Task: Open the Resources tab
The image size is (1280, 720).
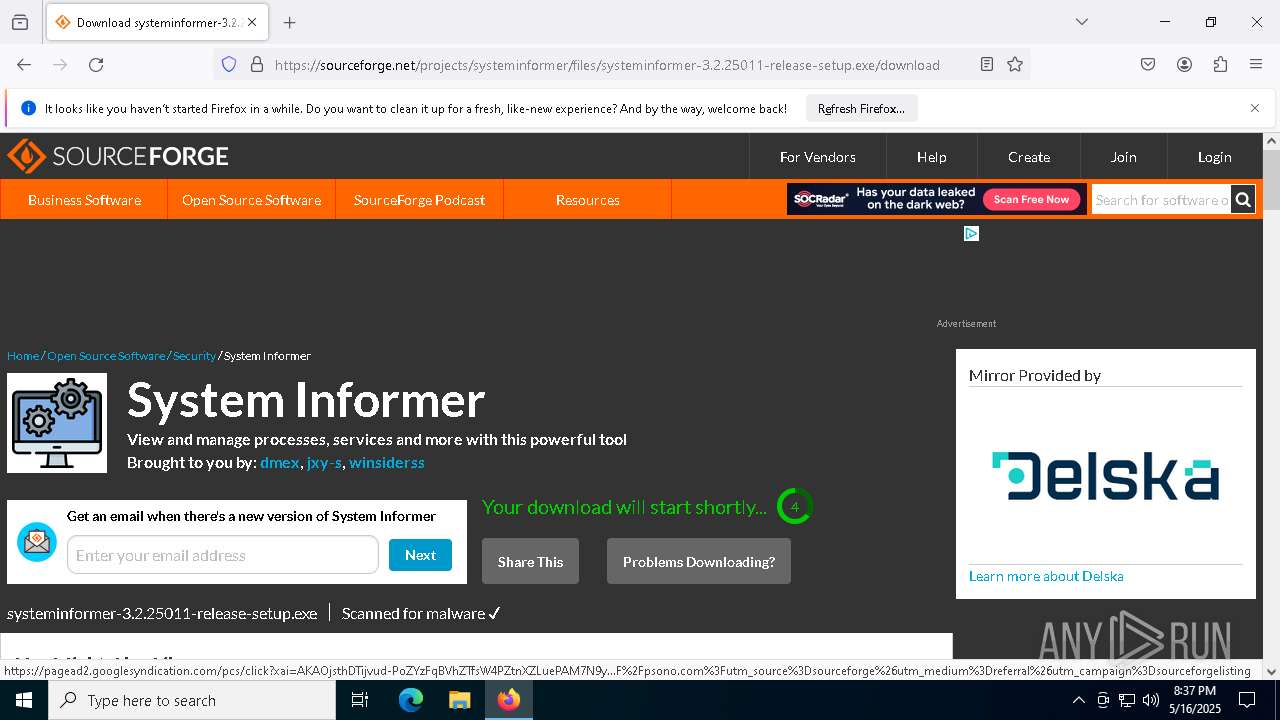Action: 587,200
